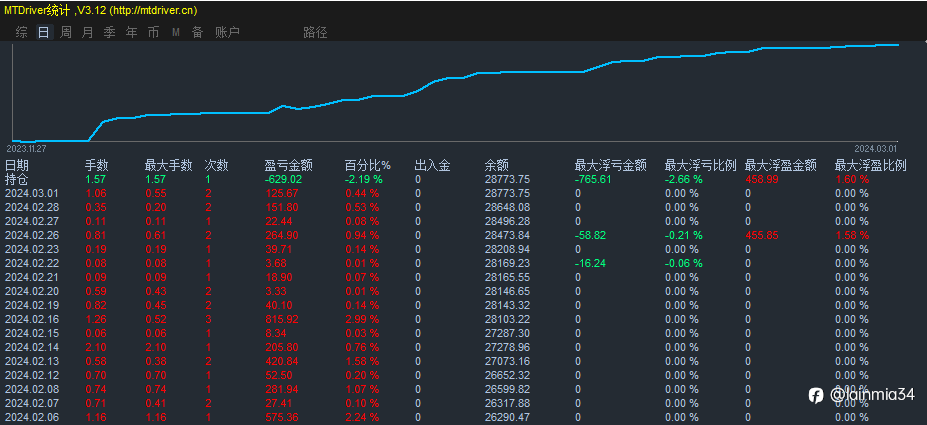The height and width of the screenshot is (425, 927).
Task: Switch to the 综 summary tab
Action: pyautogui.click(x=22, y=33)
